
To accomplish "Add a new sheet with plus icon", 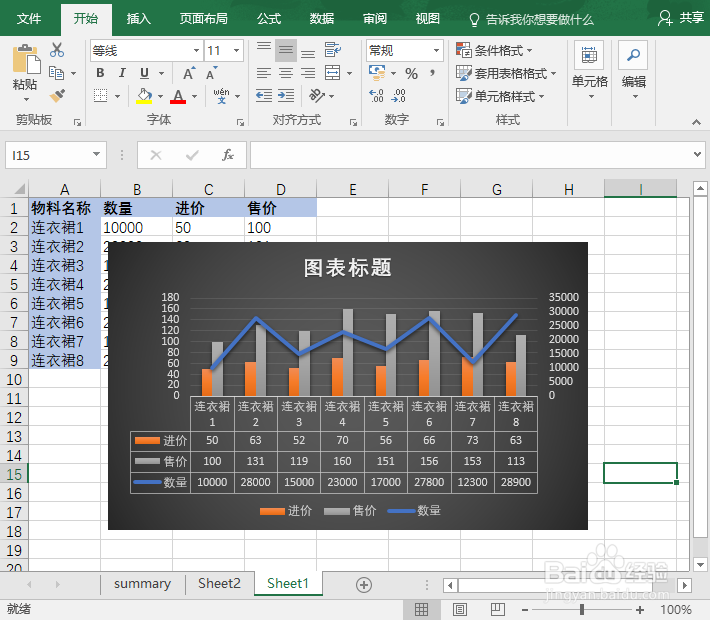I will [364, 585].
